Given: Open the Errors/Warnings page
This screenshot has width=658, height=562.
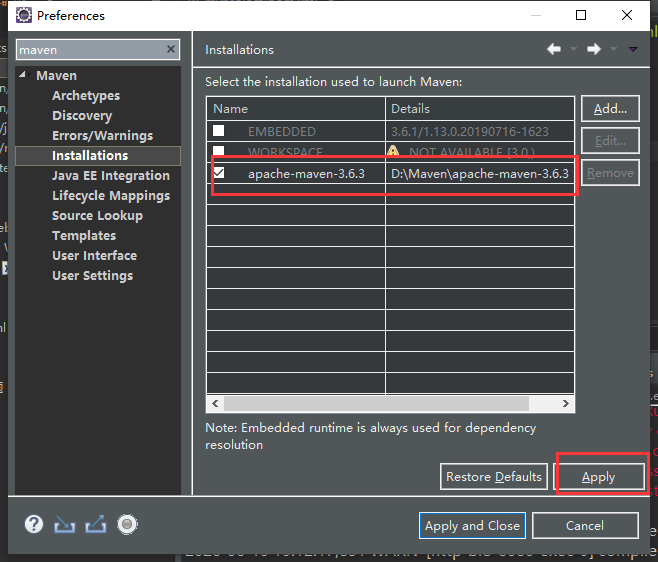Looking at the screenshot, I should click(x=102, y=136).
